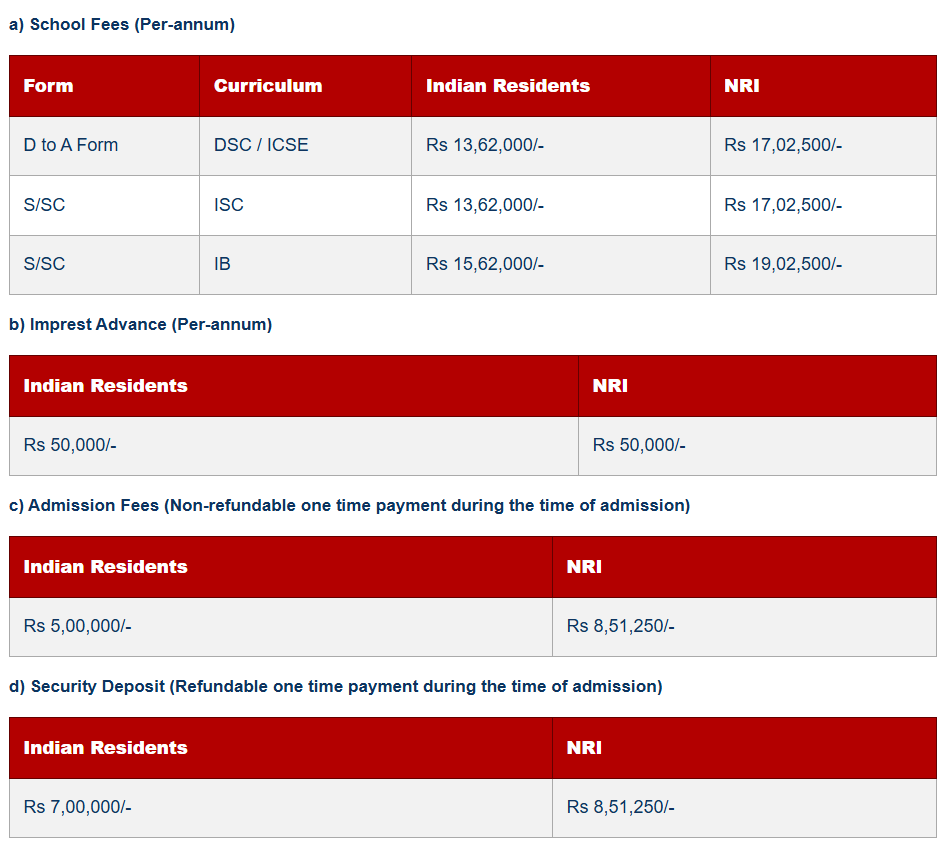
Task: Select the Rs 5,00,000/- admission fee cell
Action: (x=78, y=626)
